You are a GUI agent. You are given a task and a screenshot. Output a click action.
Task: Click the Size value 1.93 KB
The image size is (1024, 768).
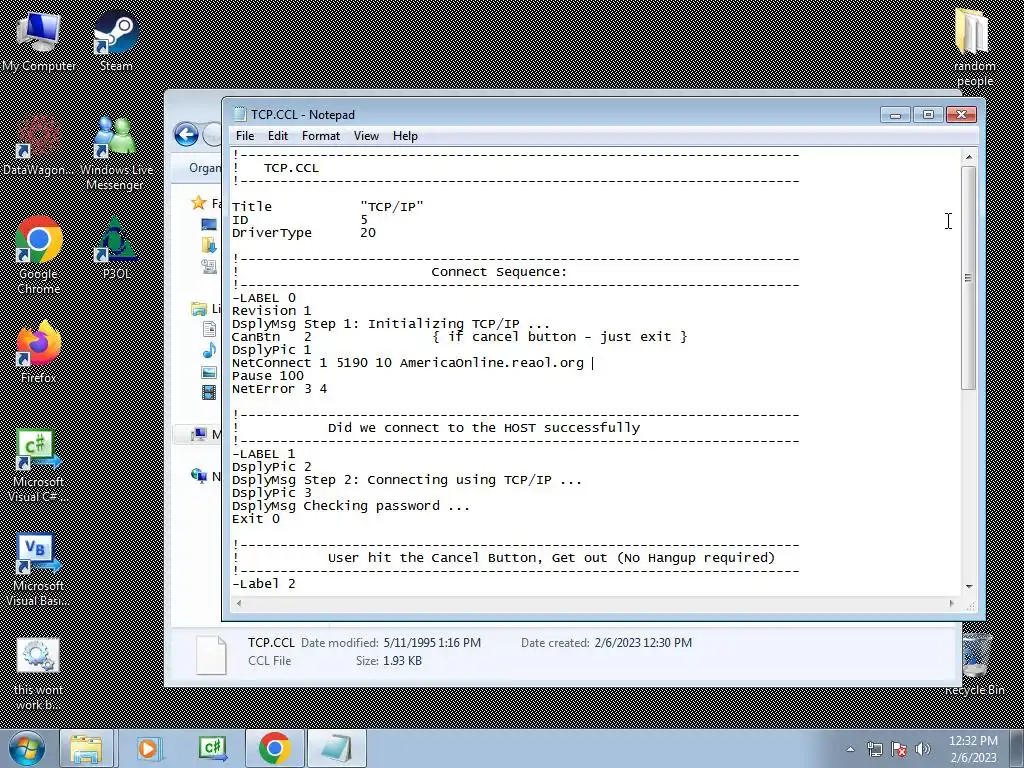click(x=402, y=661)
